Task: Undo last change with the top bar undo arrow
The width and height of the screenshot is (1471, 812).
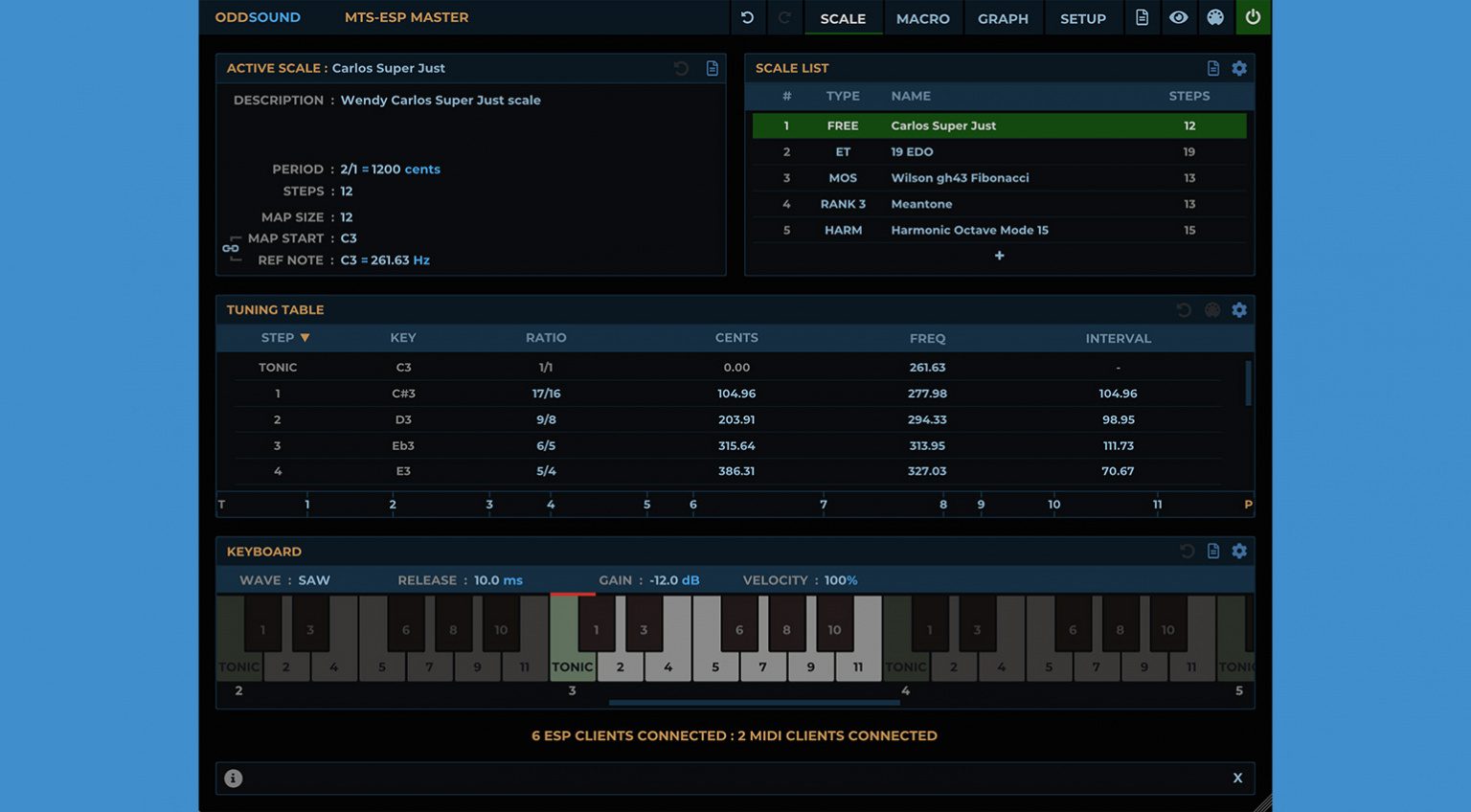Action: click(x=747, y=17)
